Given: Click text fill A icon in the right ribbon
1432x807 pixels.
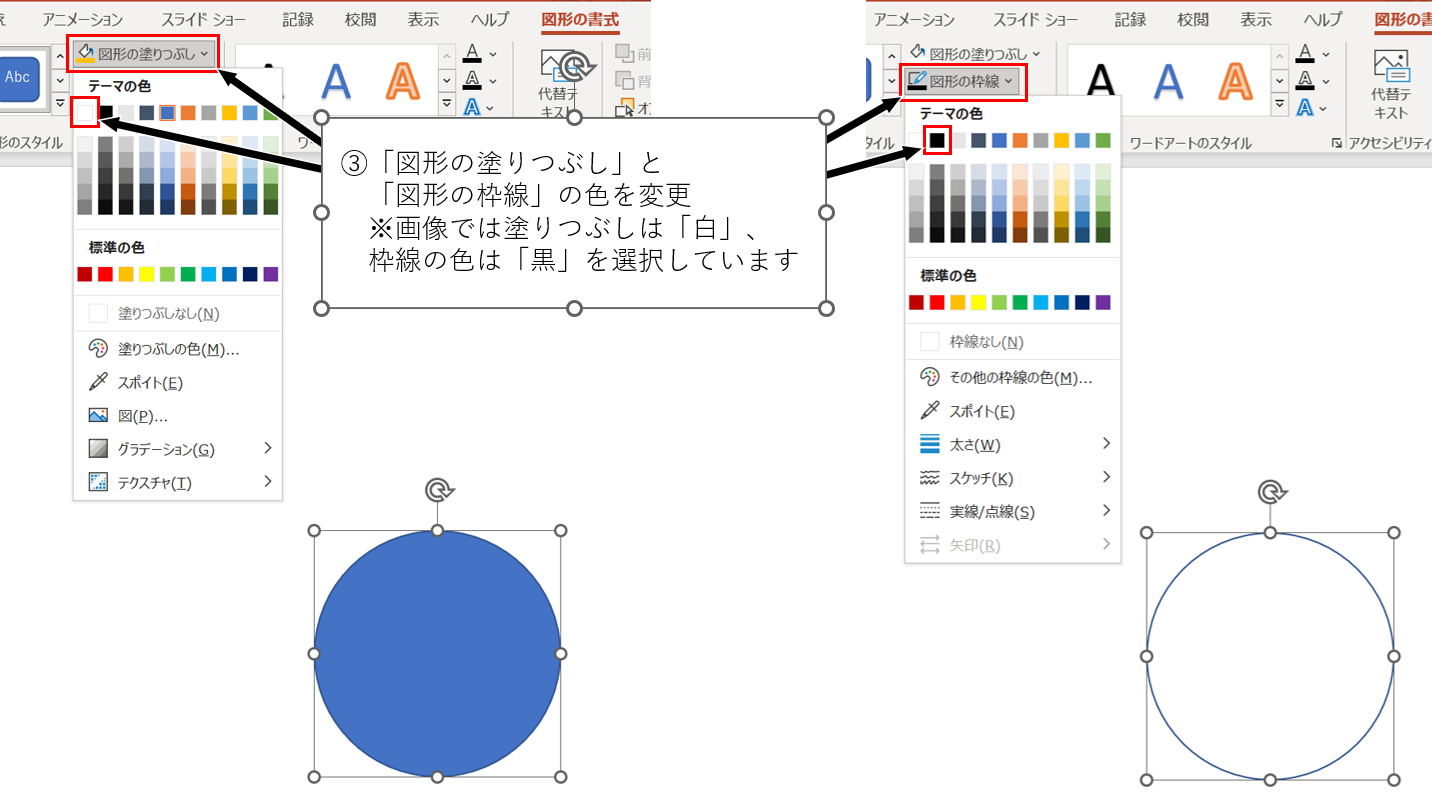Looking at the screenshot, I should (1306, 54).
